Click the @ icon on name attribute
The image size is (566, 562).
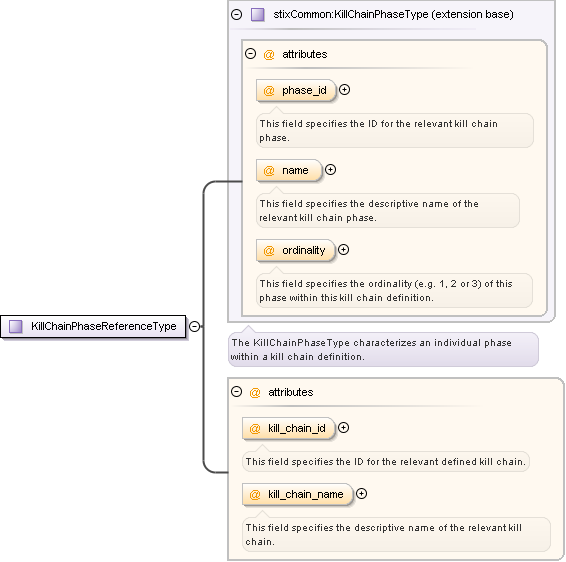click(x=269, y=171)
